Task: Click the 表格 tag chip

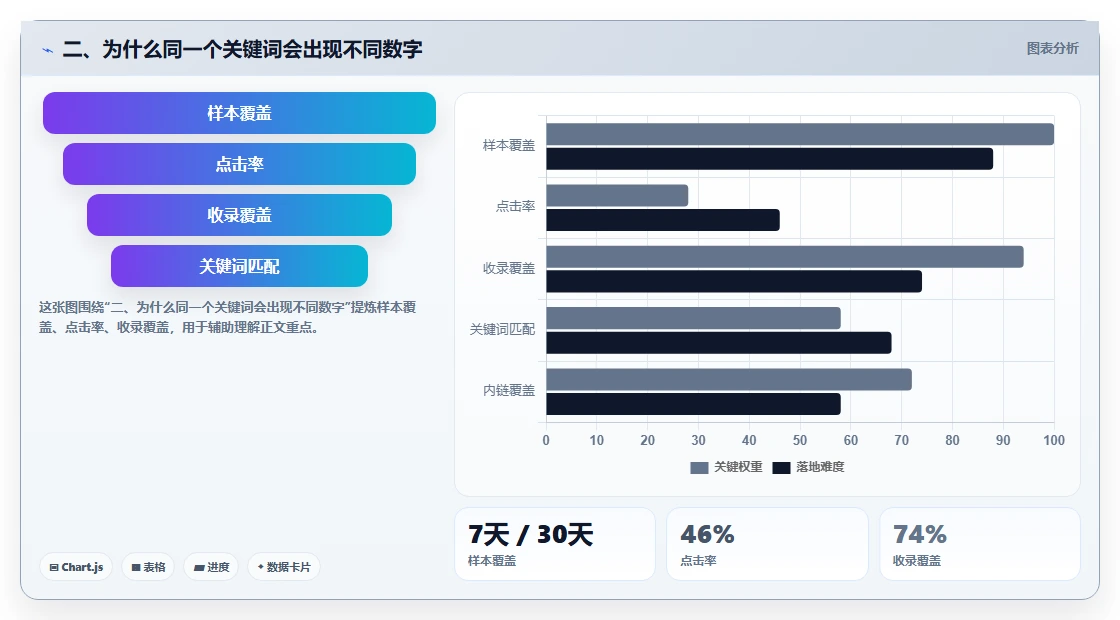Action: click(148, 567)
